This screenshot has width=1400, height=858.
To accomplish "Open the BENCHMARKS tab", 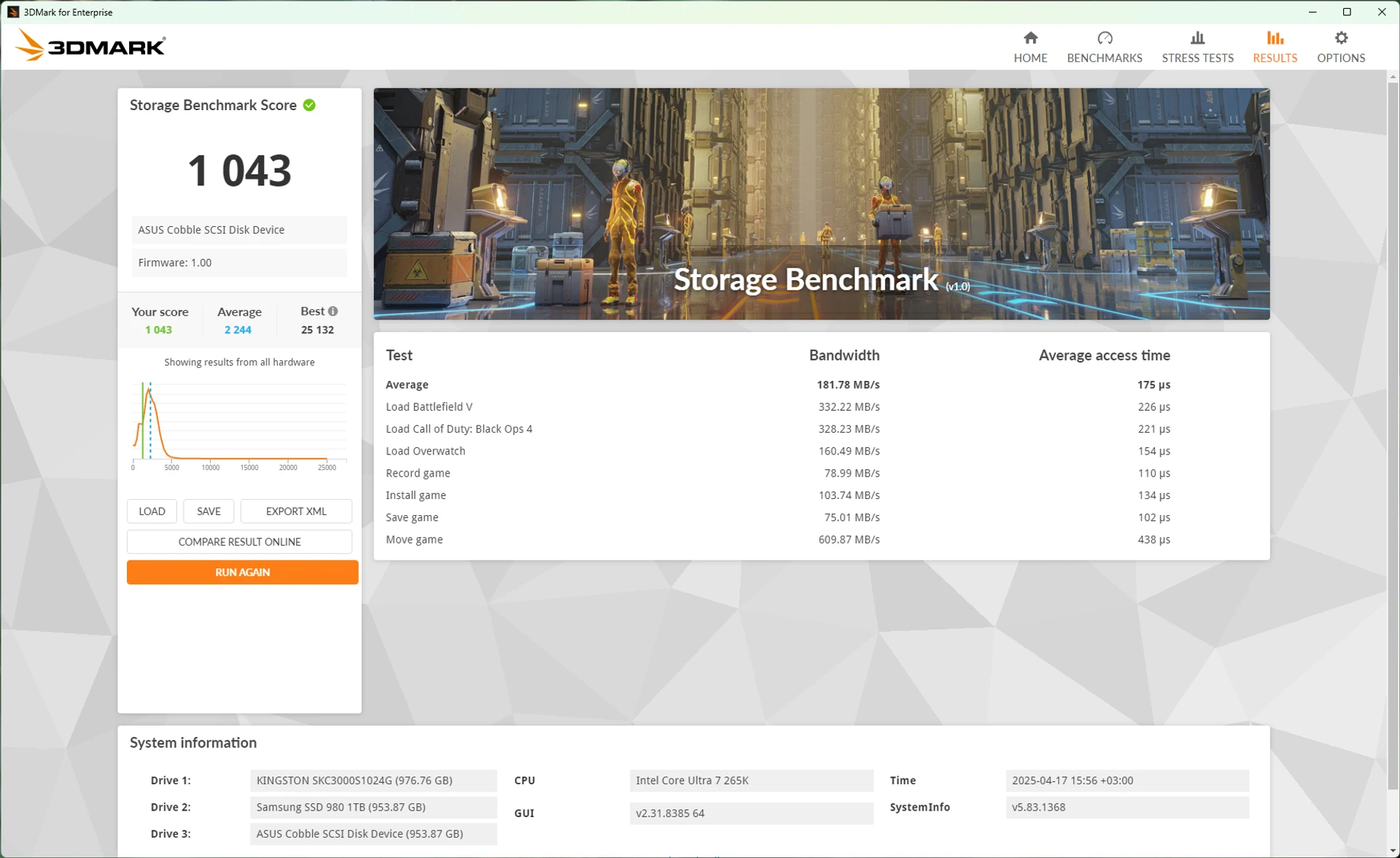I will (x=1104, y=47).
